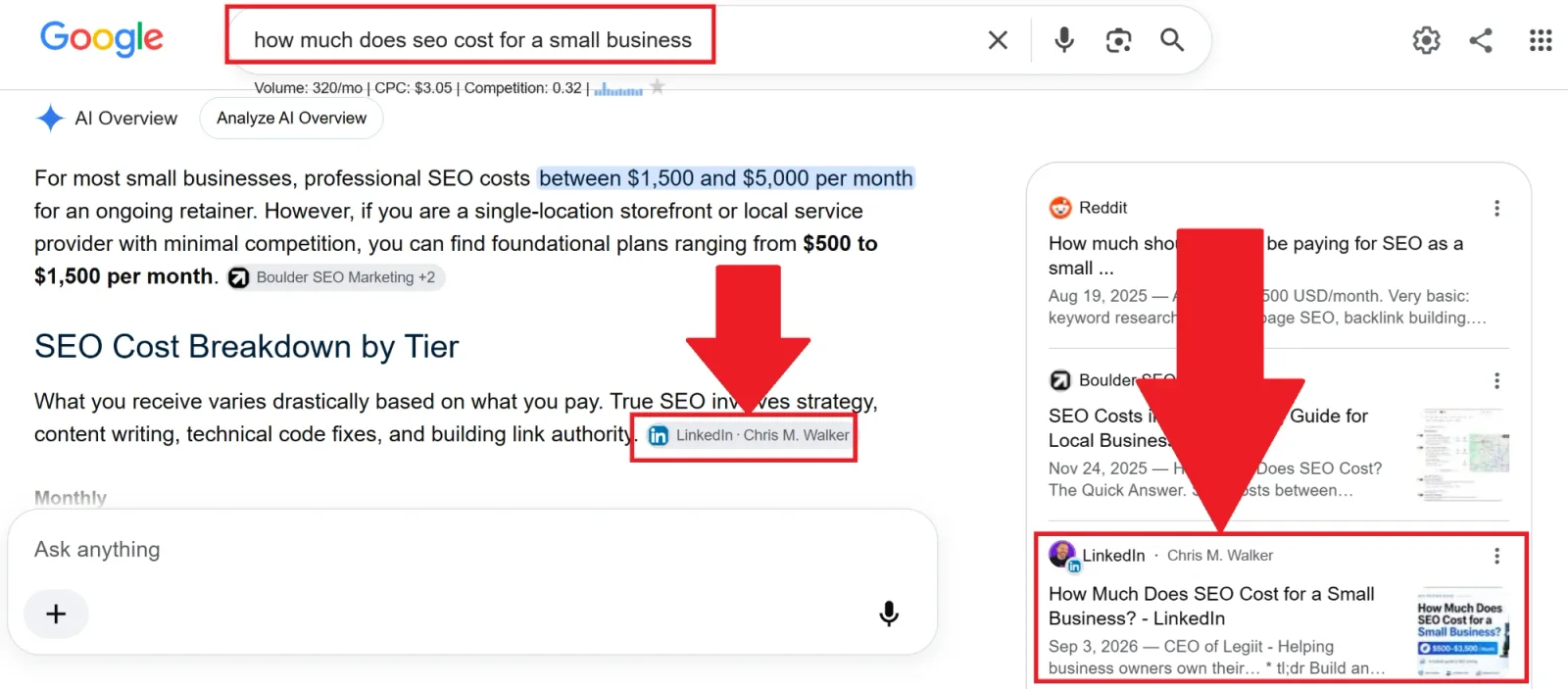Image resolution: width=1568 pixels, height=689 pixels.
Task: Open the Boulder SEO Marketing +2 source chip
Action: point(336,277)
